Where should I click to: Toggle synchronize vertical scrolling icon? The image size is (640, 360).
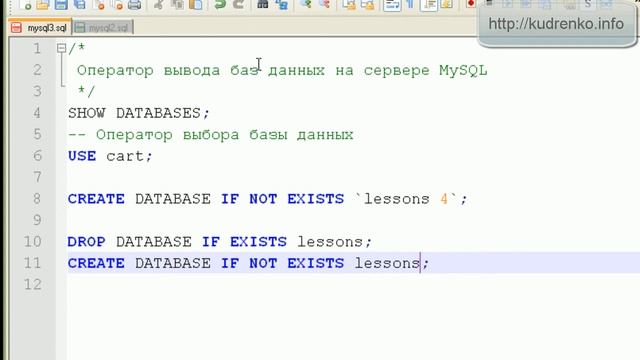coord(349,5)
